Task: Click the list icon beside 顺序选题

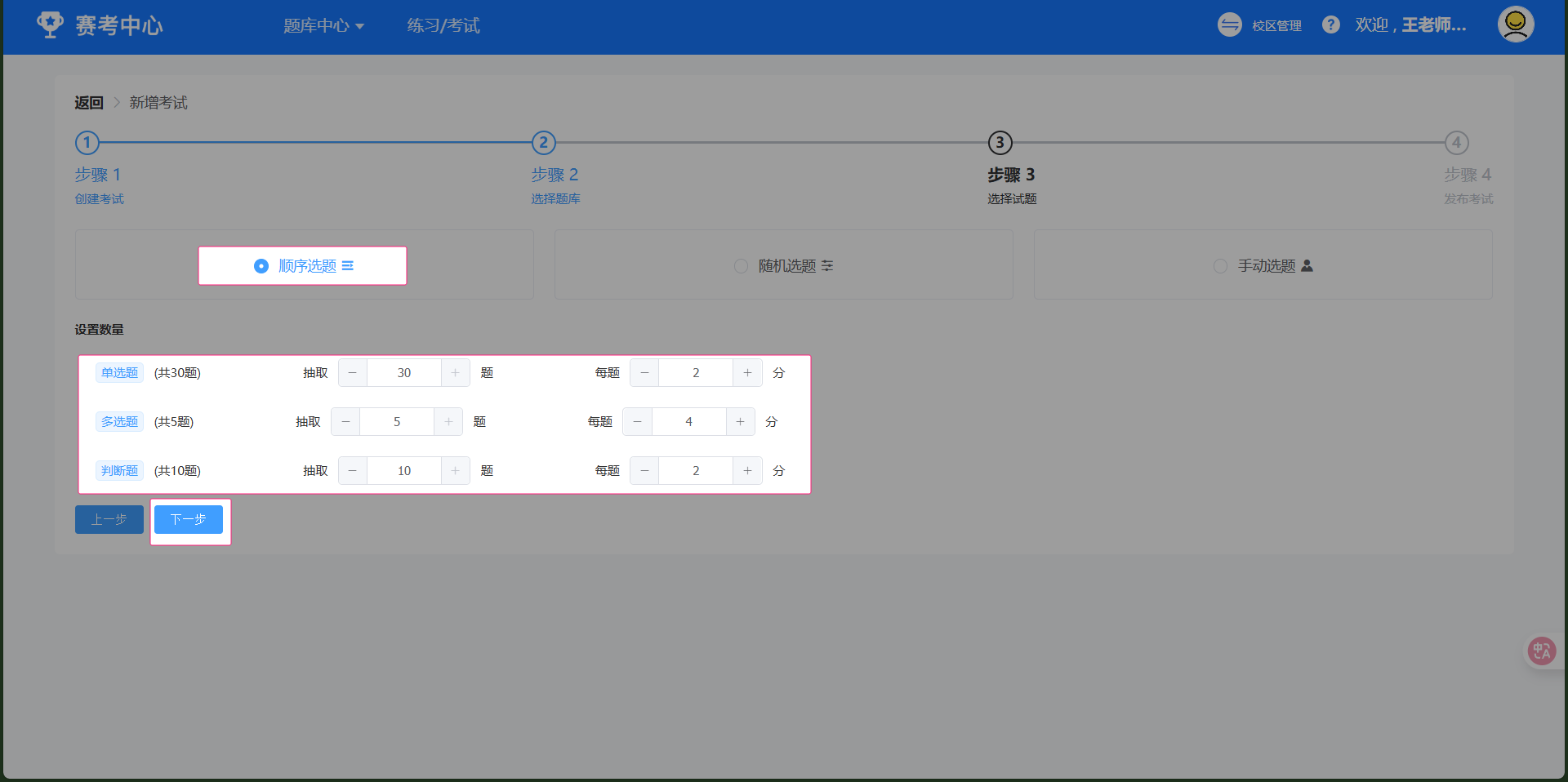Action: tap(348, 266)
